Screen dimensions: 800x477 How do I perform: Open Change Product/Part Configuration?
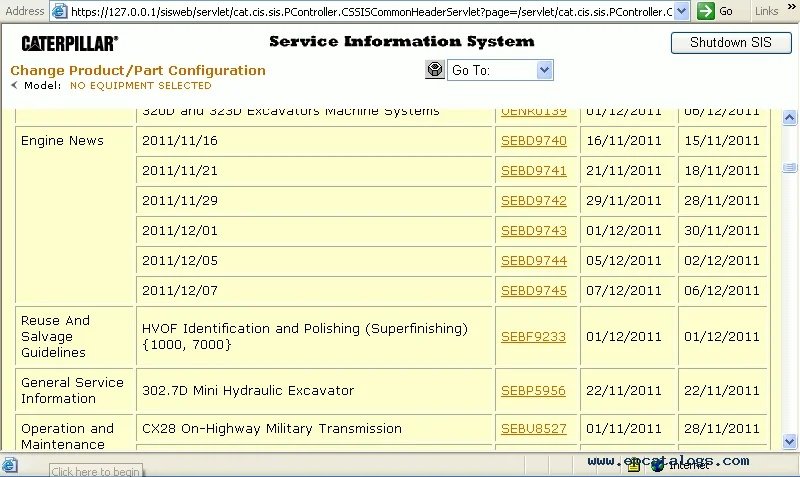(x=138, y=70)
